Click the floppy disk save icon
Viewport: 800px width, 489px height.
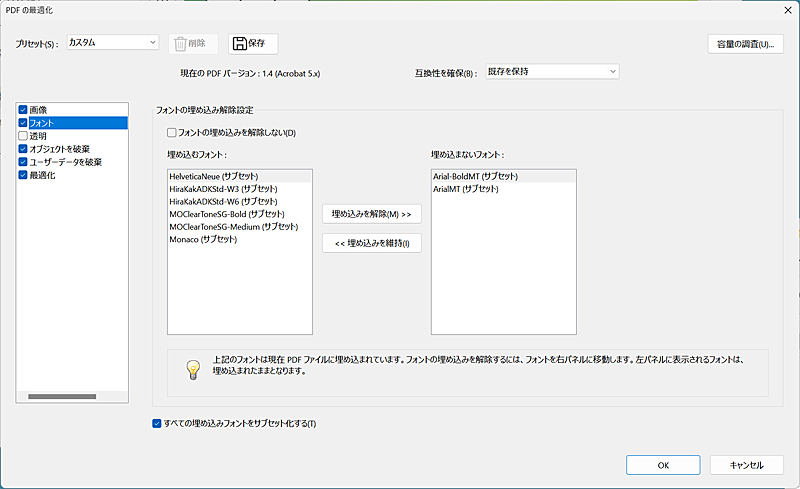point(239,43)
